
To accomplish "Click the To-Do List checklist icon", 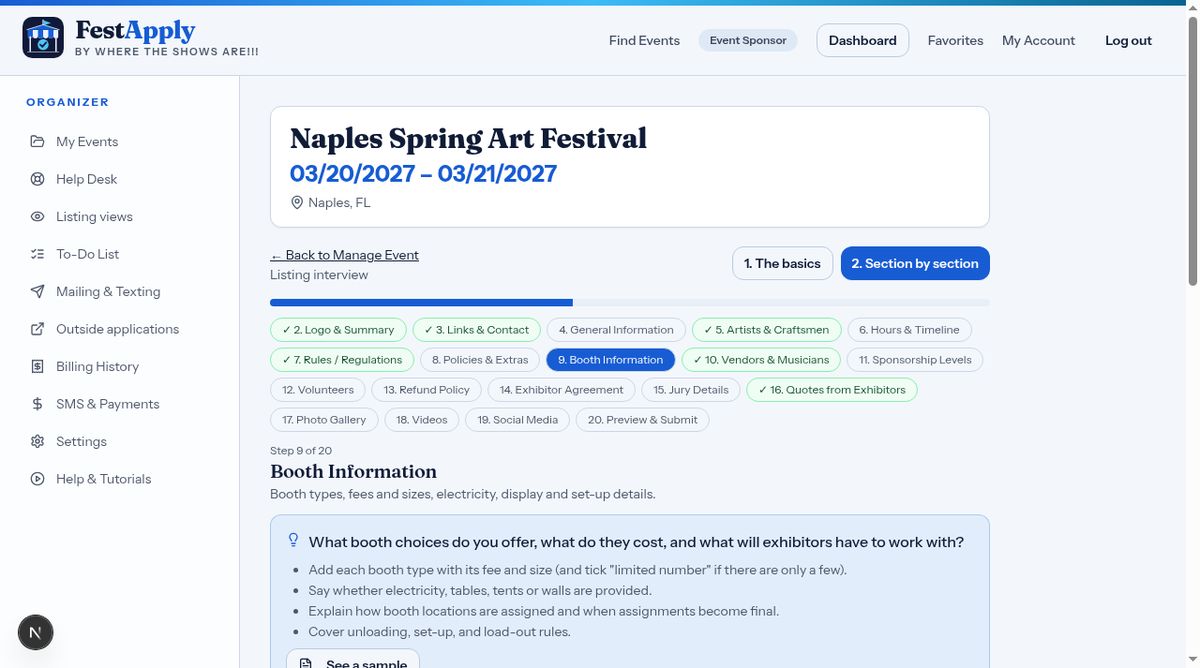I will (38, 254).
